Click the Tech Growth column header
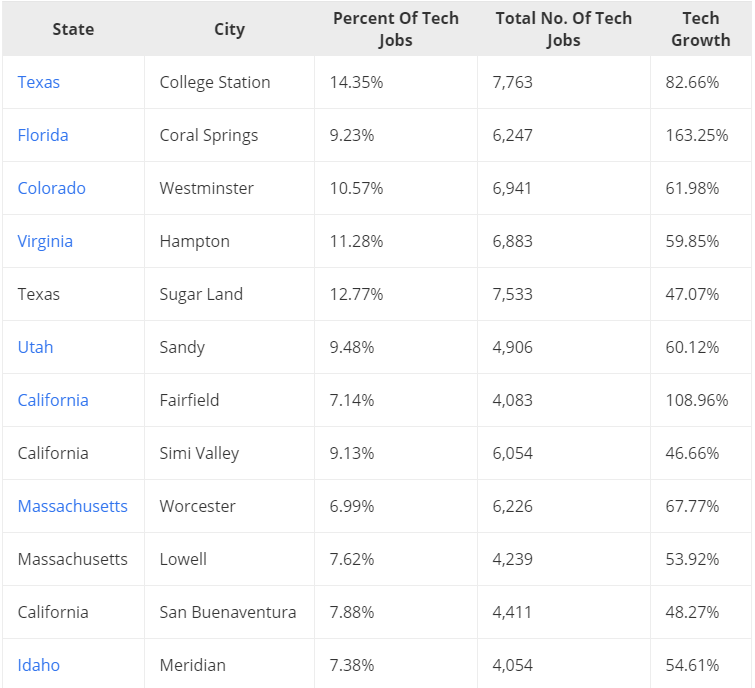 (x=700, y=29)
